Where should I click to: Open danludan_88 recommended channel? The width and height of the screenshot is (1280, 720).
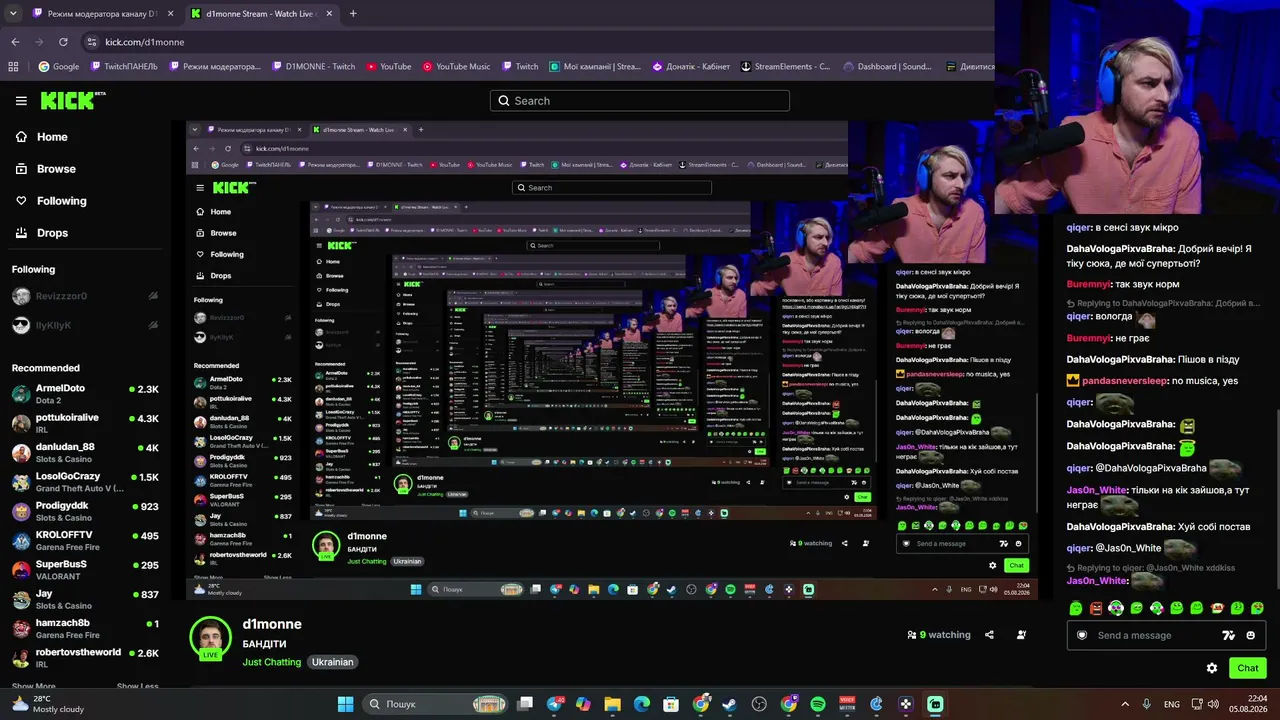[85, 452]
